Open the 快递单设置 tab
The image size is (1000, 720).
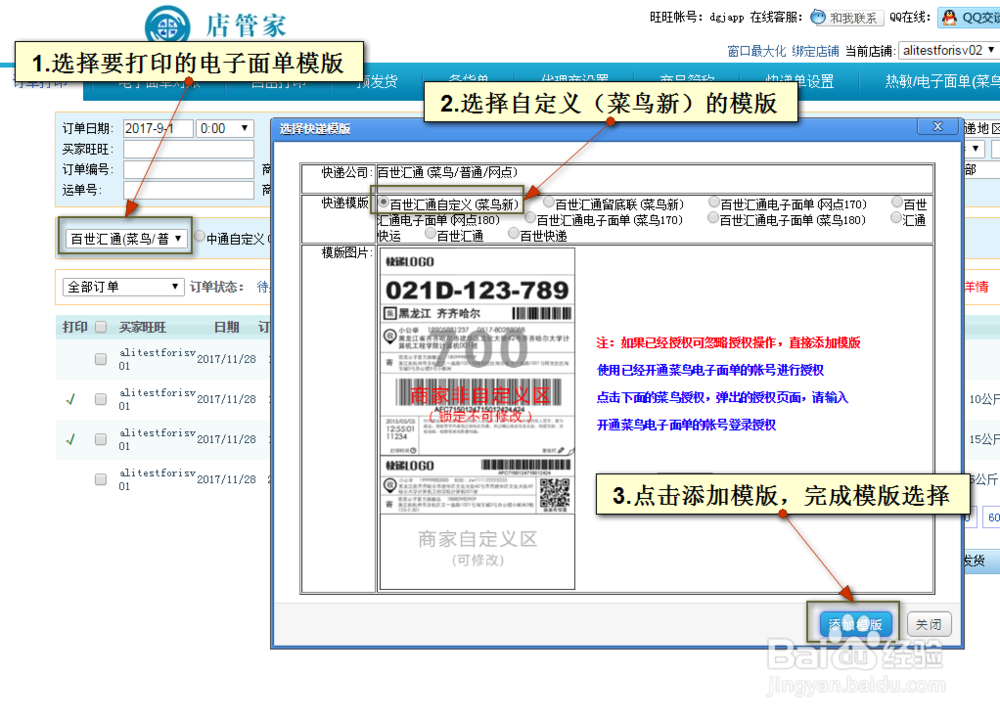[799, 82]
